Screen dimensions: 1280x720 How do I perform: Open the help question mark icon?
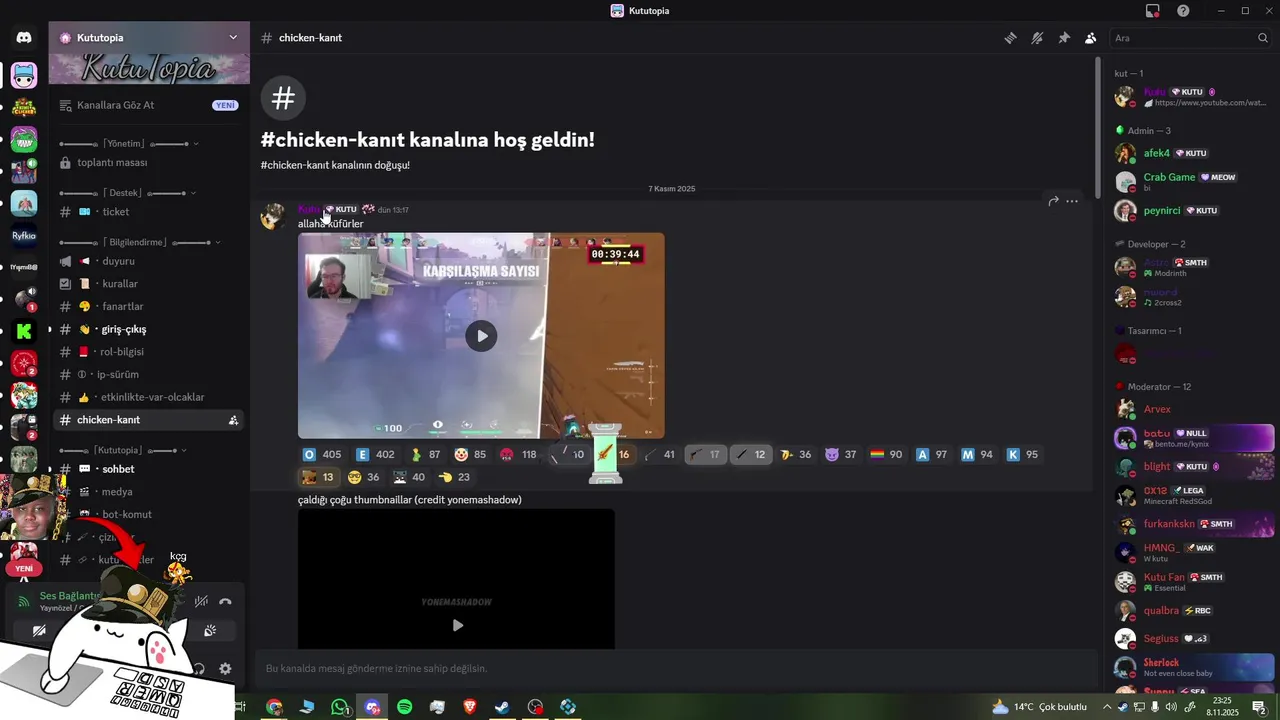pyautogui.click(x=1183, y=11)
